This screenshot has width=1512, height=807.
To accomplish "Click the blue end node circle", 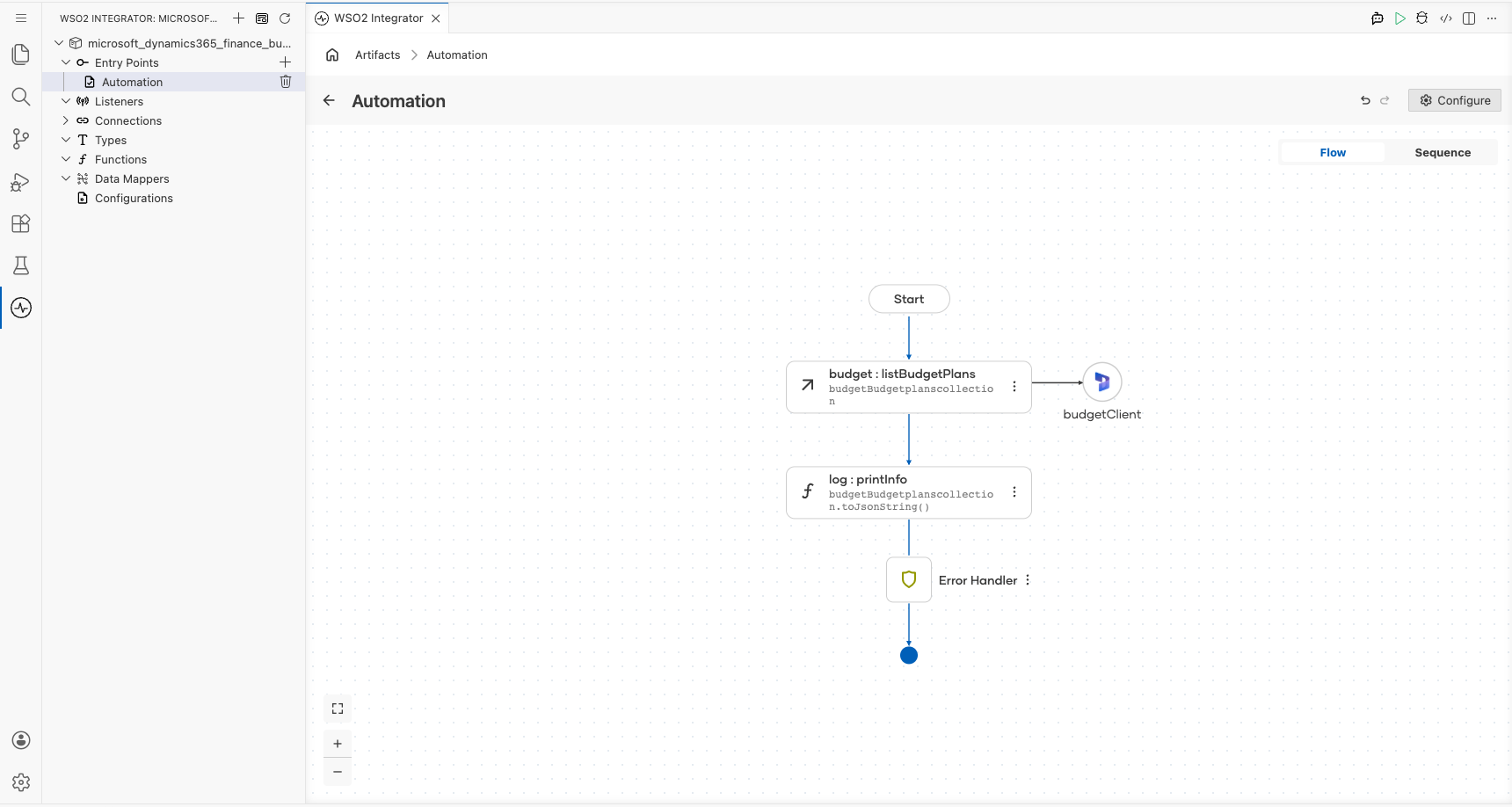I will point(909,655).
